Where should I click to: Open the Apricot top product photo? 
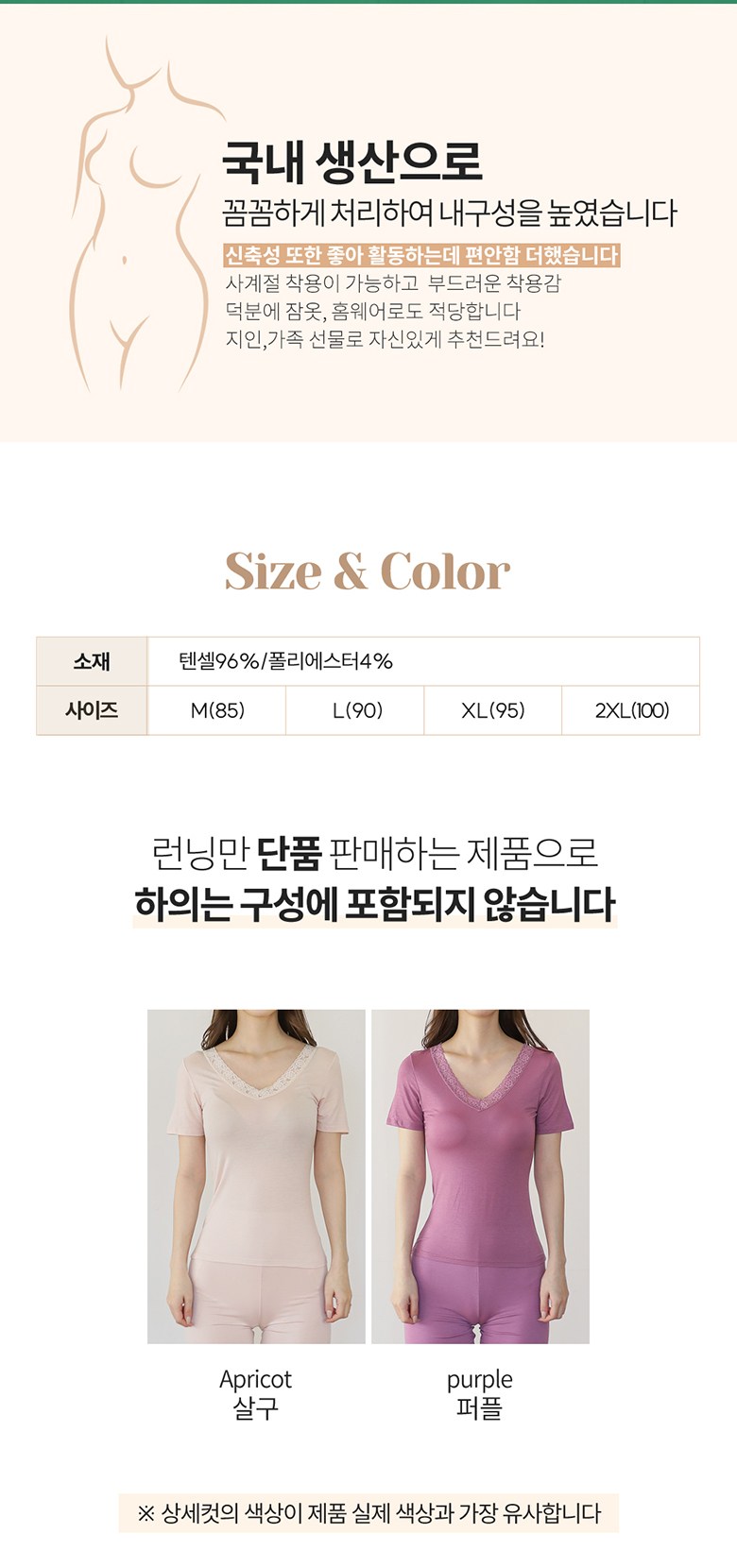(256, 1176)
